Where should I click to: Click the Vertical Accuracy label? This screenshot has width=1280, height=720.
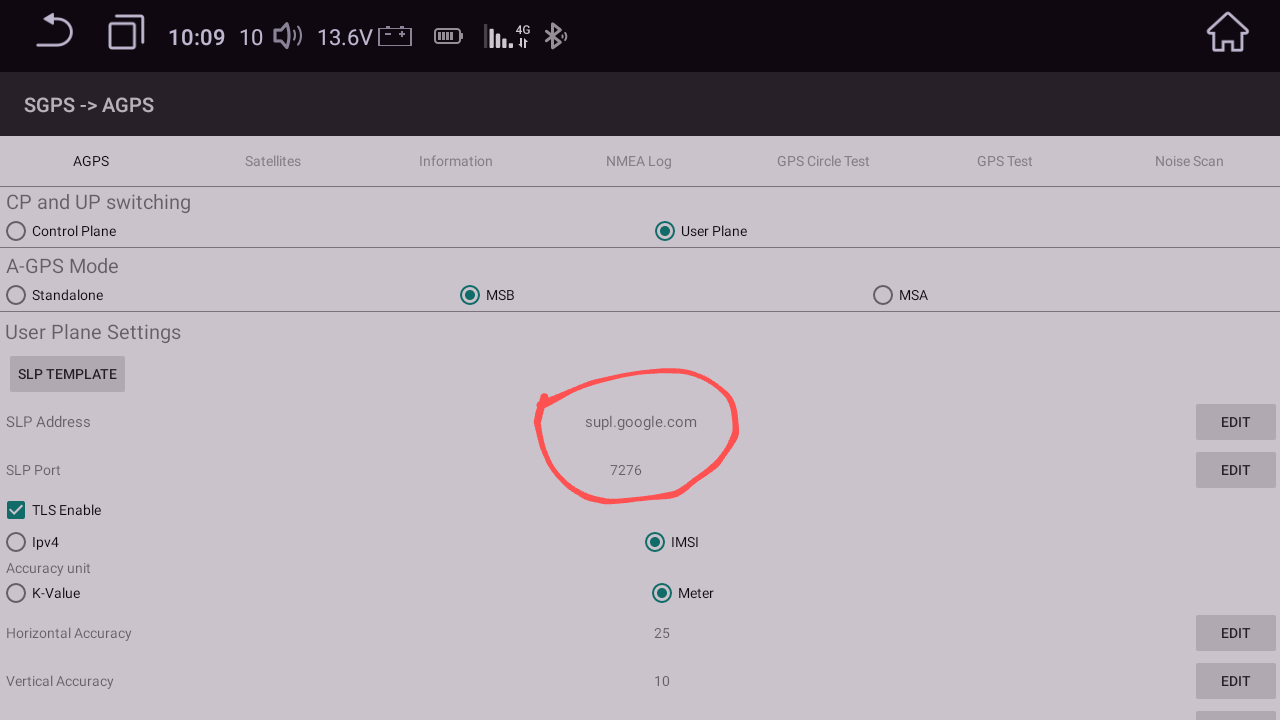coord(60,681)
